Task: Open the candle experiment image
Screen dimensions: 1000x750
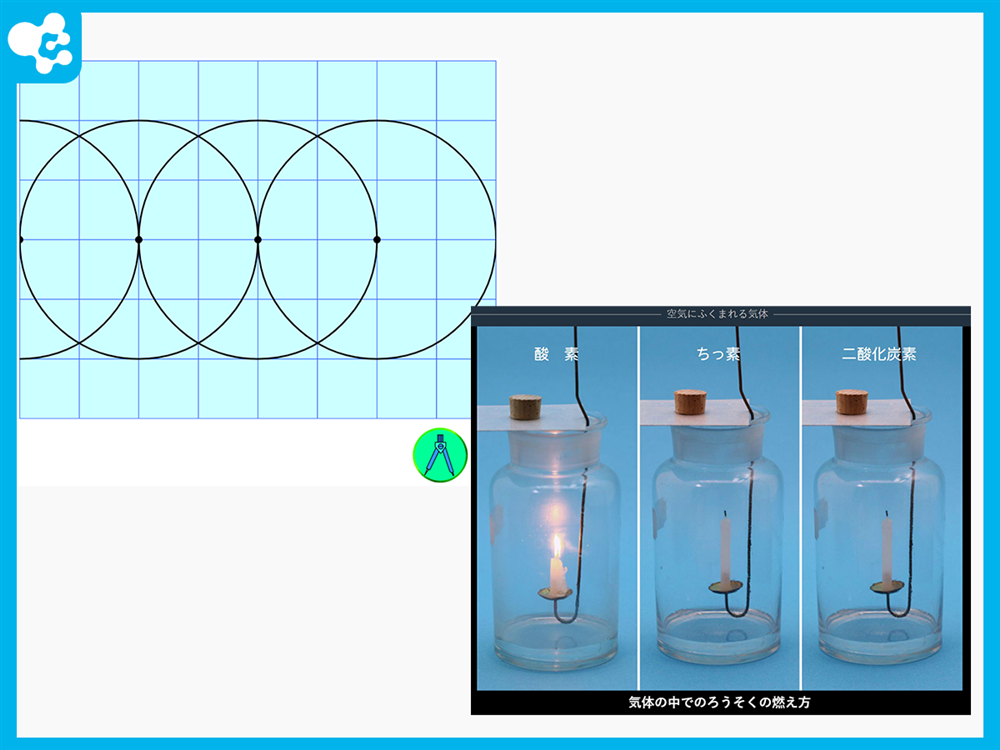Action: pos(721,510)
